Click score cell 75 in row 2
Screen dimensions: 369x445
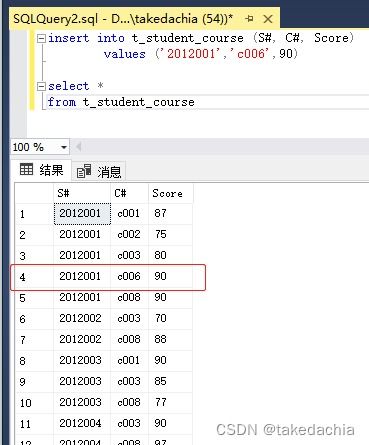170,235
